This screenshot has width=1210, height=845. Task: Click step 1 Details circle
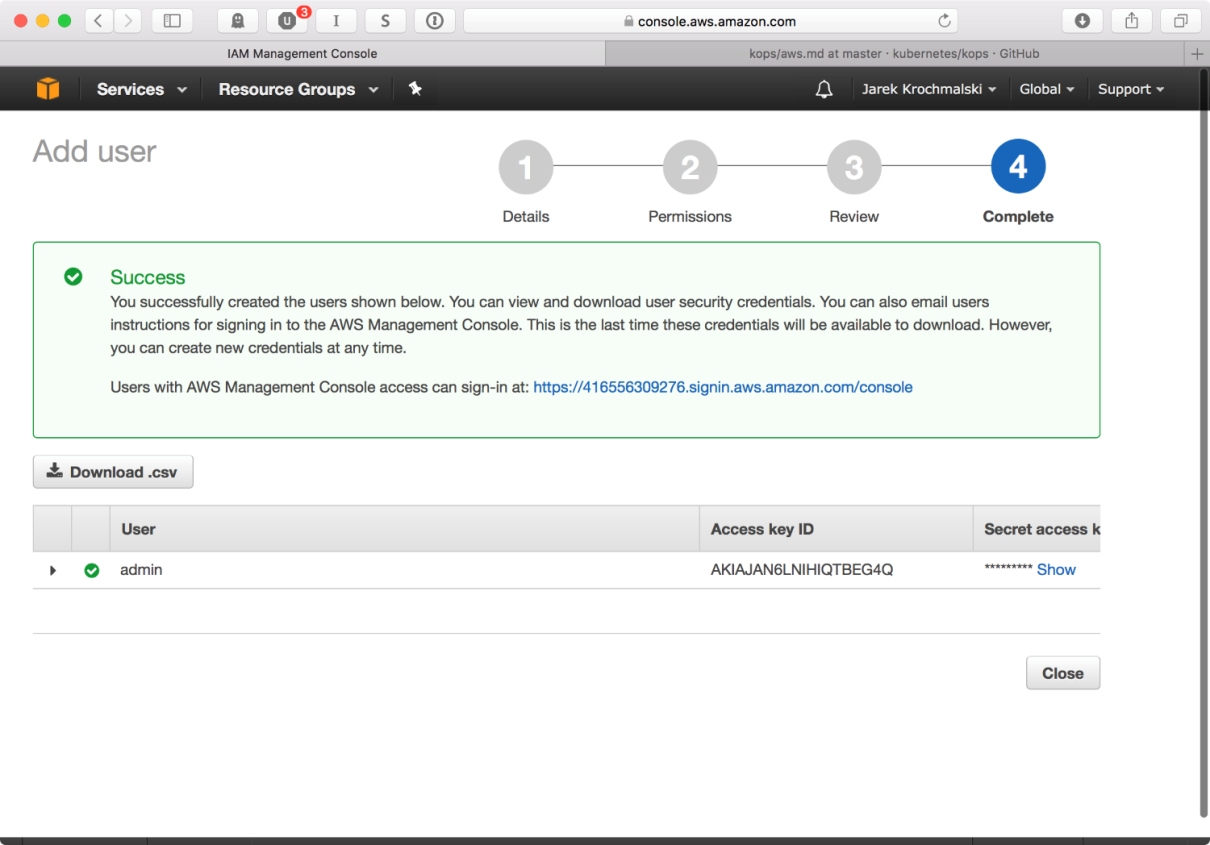click(526, 167)
